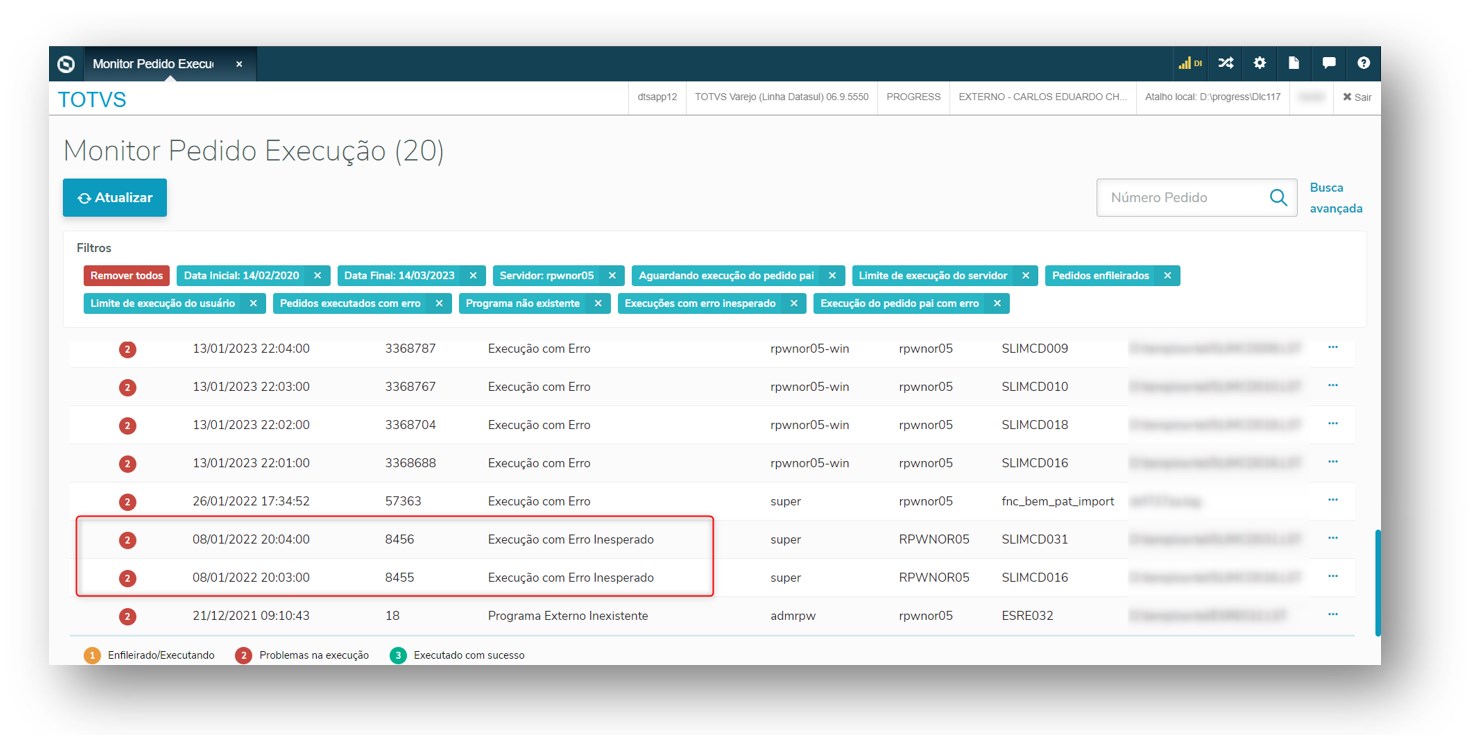Click the magnifier search icon
This screenshot has height=735, width=1472.
(x=1277, y=198)
